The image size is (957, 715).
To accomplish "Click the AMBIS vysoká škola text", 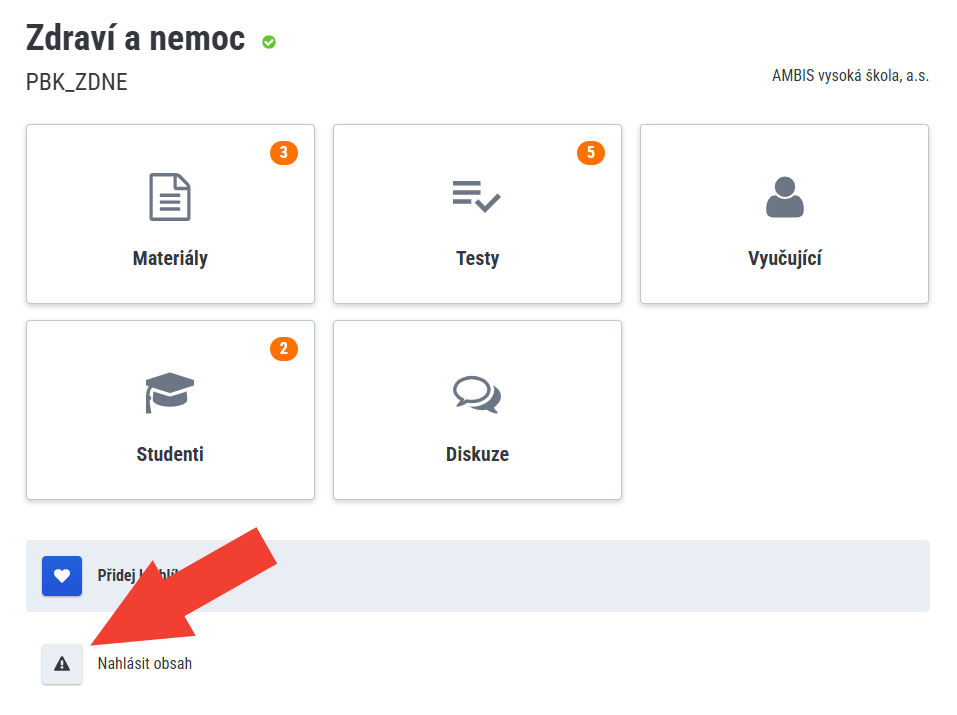I will tap(850, 76).
